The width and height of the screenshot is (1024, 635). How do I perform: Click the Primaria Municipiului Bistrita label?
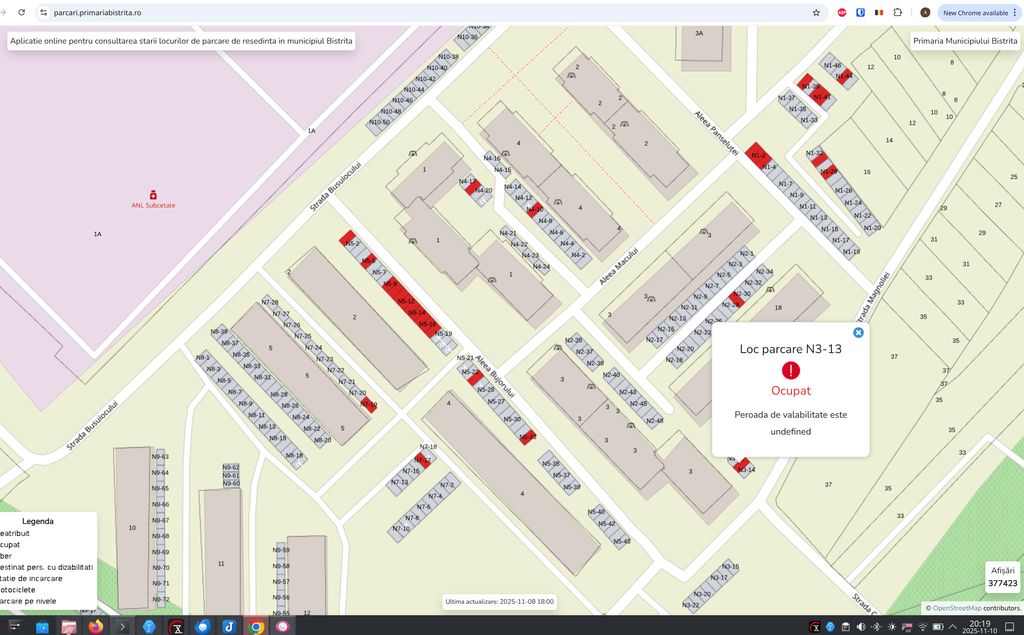[965, 41]
